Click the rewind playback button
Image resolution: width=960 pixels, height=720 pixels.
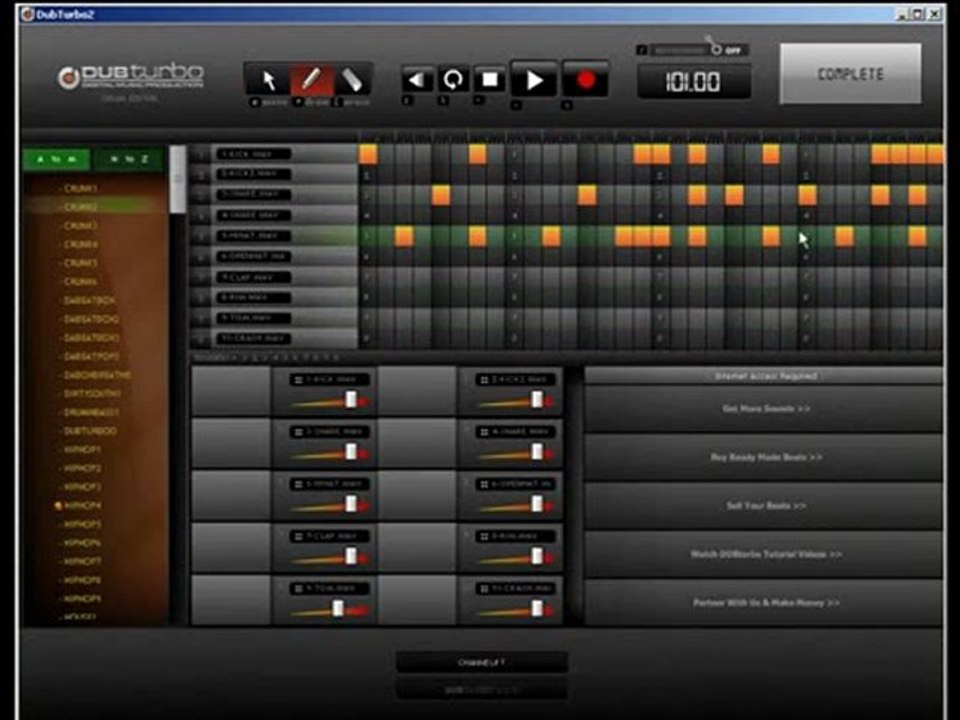[x=417, y=80]
